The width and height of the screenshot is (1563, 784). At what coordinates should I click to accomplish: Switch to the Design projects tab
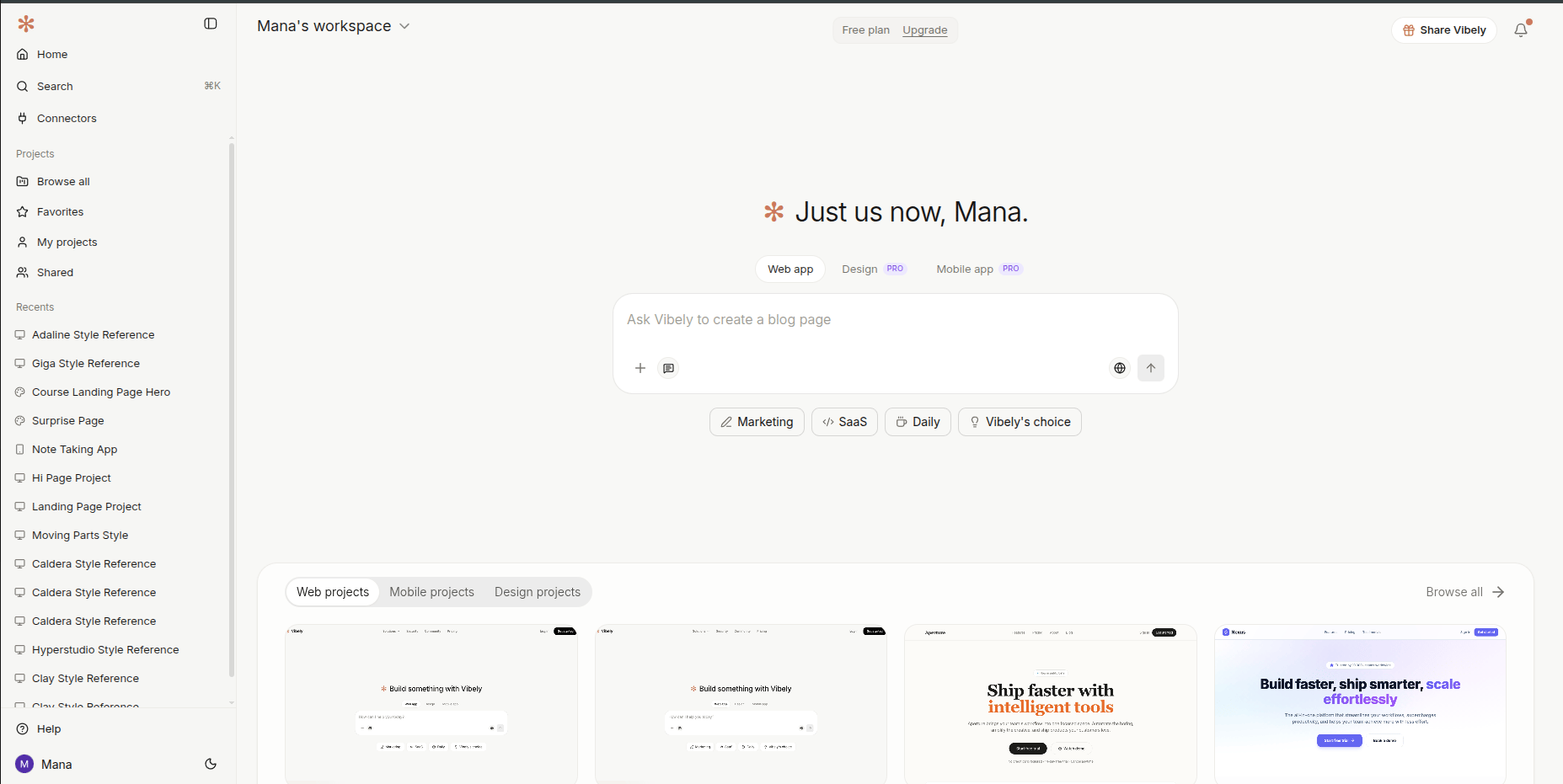pos(538,592)
